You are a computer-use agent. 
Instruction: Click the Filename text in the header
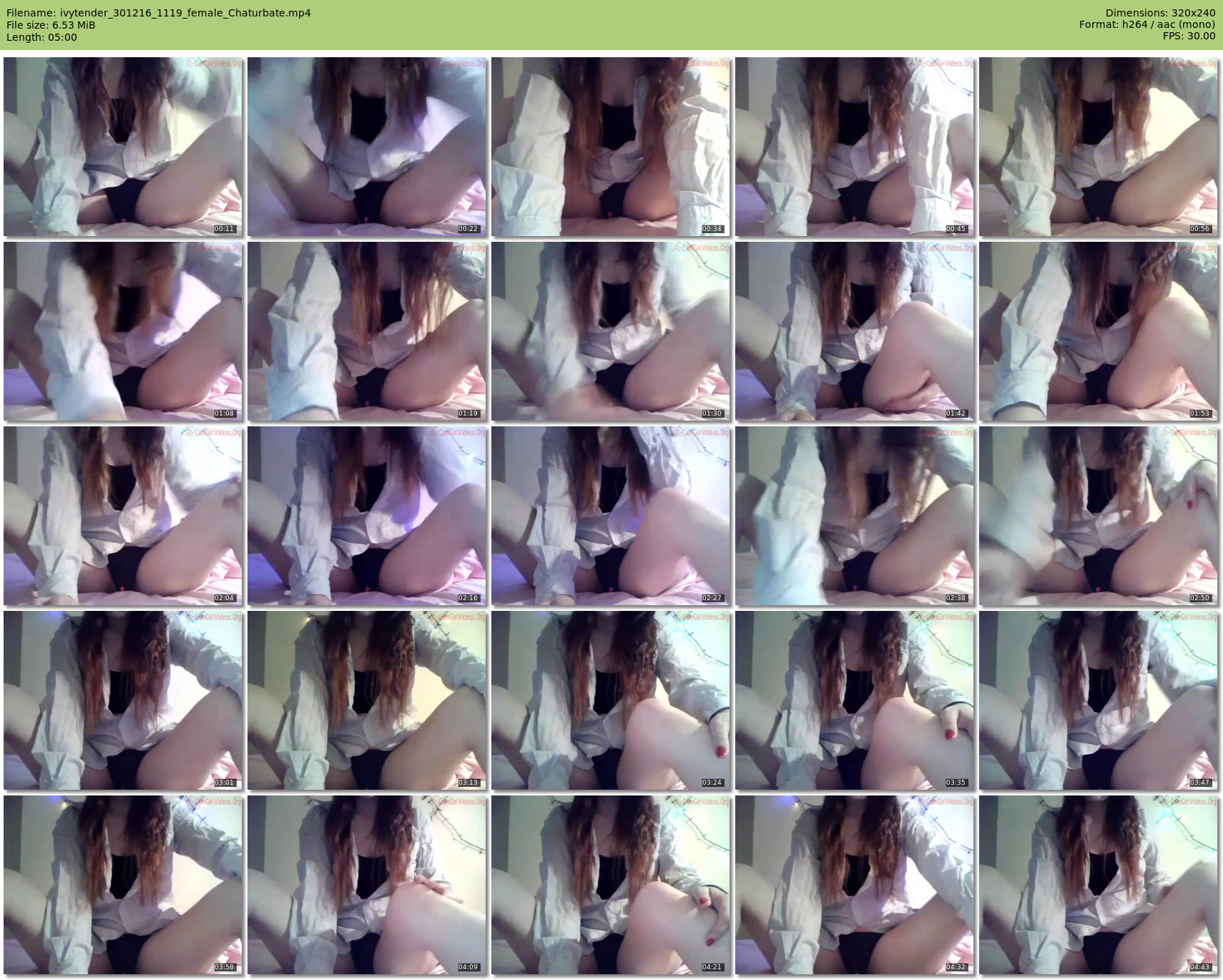pyautogui.click(x=159, y=13)
